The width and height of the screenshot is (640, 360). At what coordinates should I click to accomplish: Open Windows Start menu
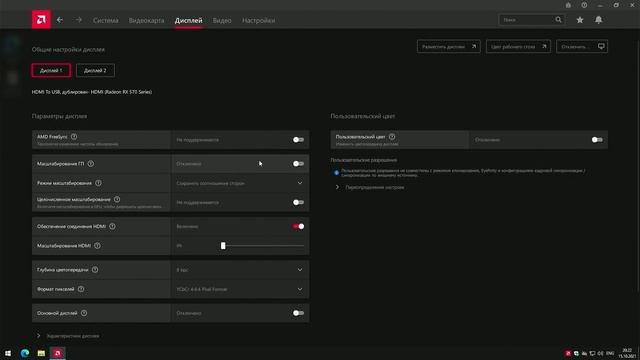click(8, 353)
